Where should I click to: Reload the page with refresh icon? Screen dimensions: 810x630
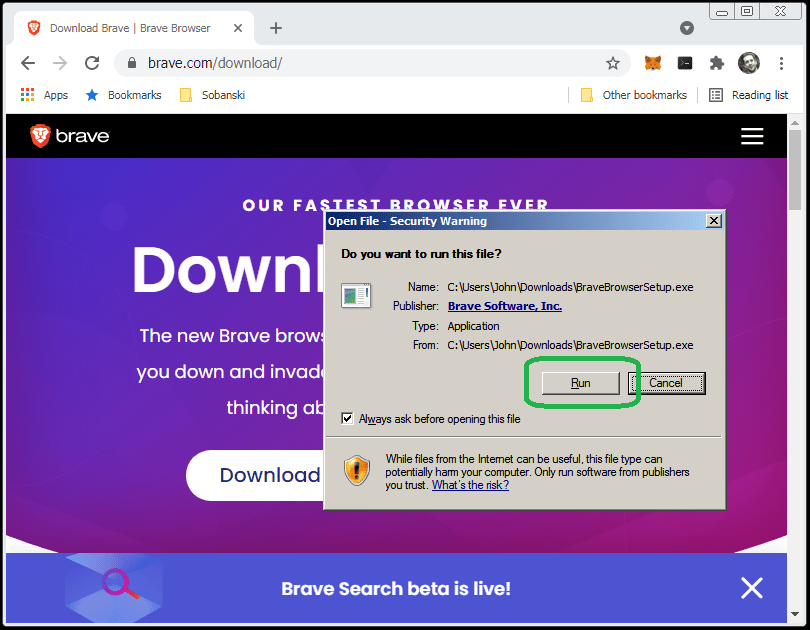[92, 63]
